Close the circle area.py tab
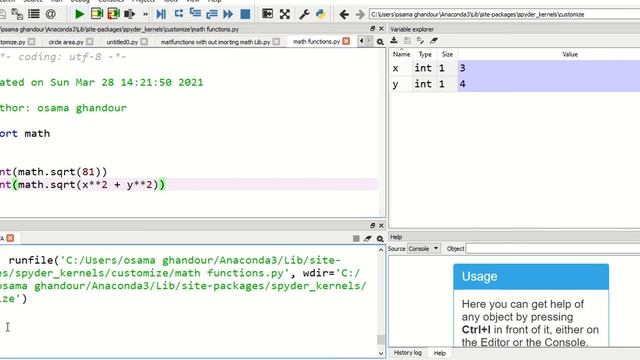This screenshot has width=640, height=360. (90, 42)
